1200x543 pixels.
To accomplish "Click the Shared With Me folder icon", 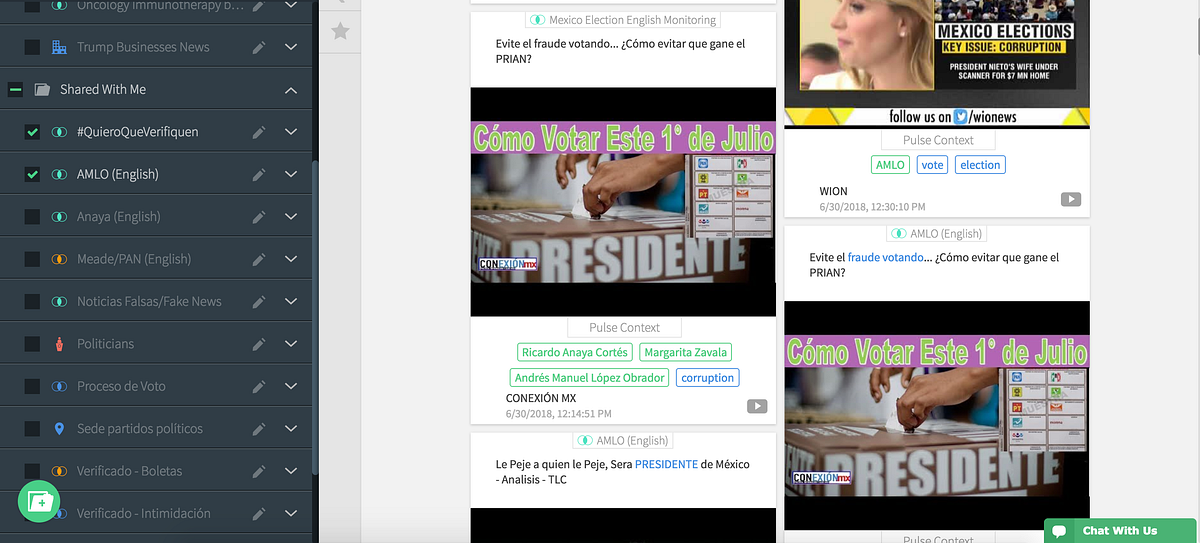I will click(42, 89).
